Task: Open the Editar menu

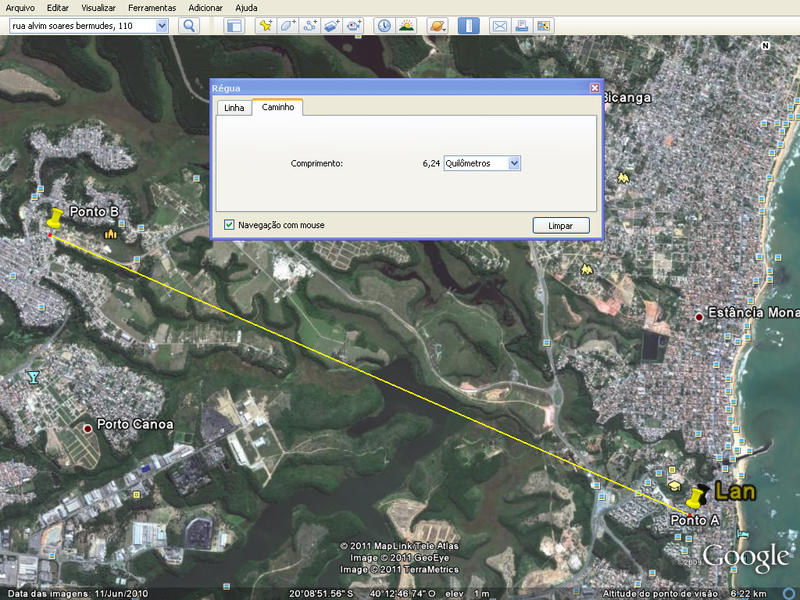Action: [58, 8]
